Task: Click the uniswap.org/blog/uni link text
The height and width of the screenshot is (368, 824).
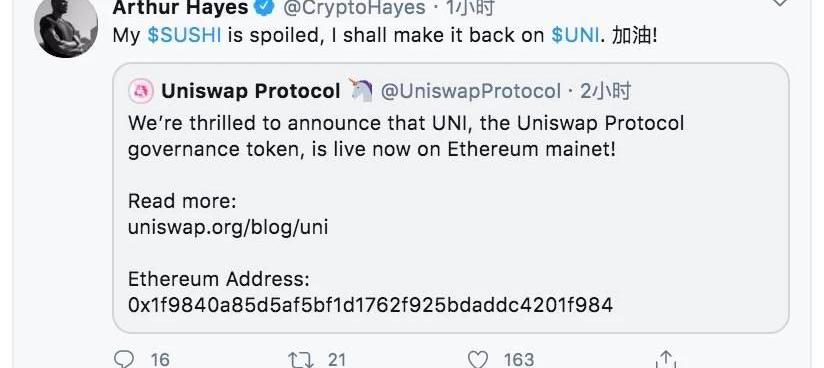Action: (x=228, y=227)
